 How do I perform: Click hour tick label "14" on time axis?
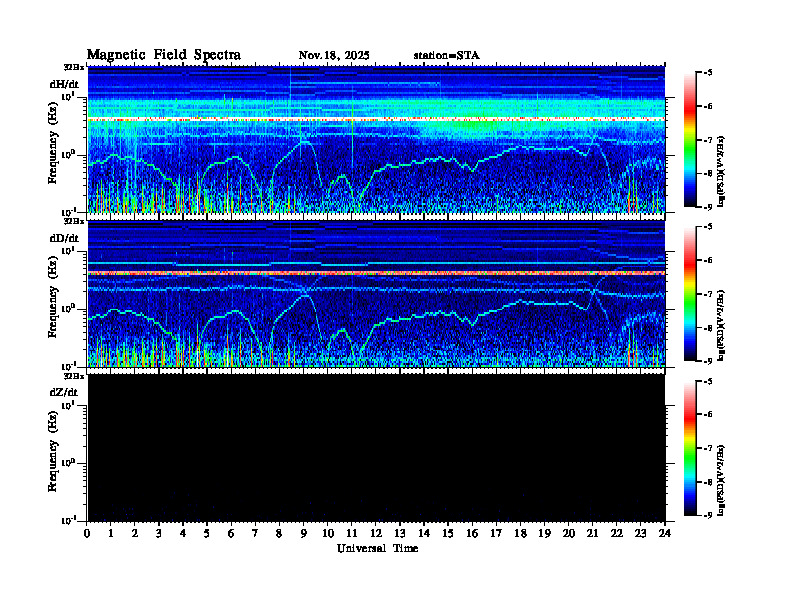coord(424,534)
